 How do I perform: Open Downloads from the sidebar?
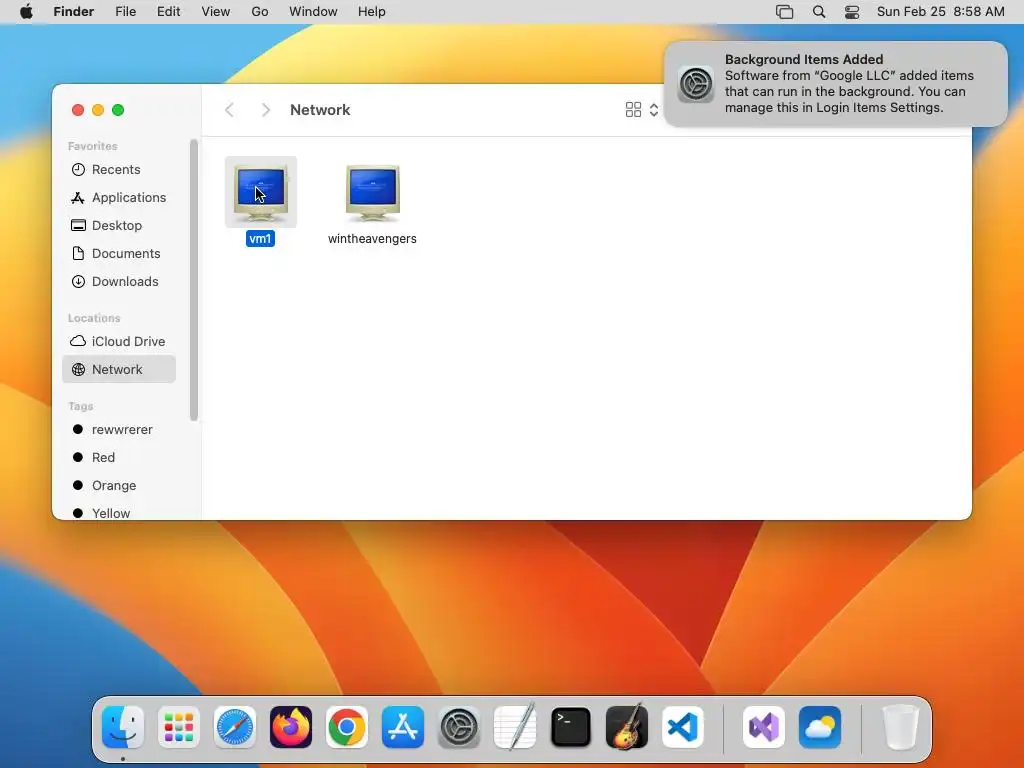(119, 281)
